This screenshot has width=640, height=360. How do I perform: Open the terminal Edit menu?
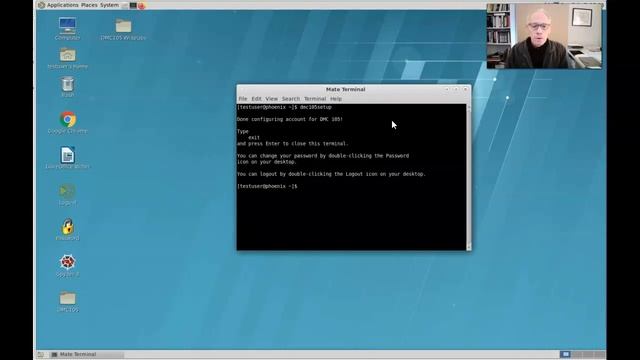tap(256, 99)
